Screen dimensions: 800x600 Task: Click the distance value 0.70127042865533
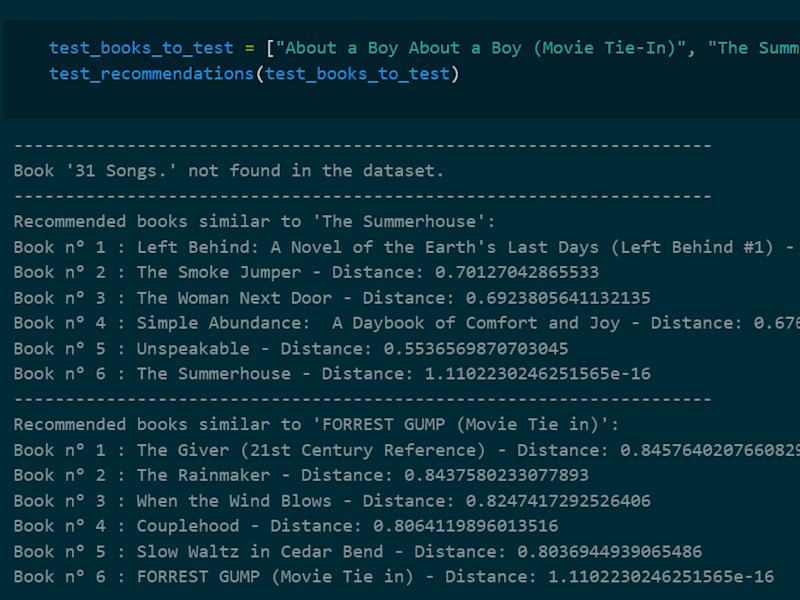point(517,272)
